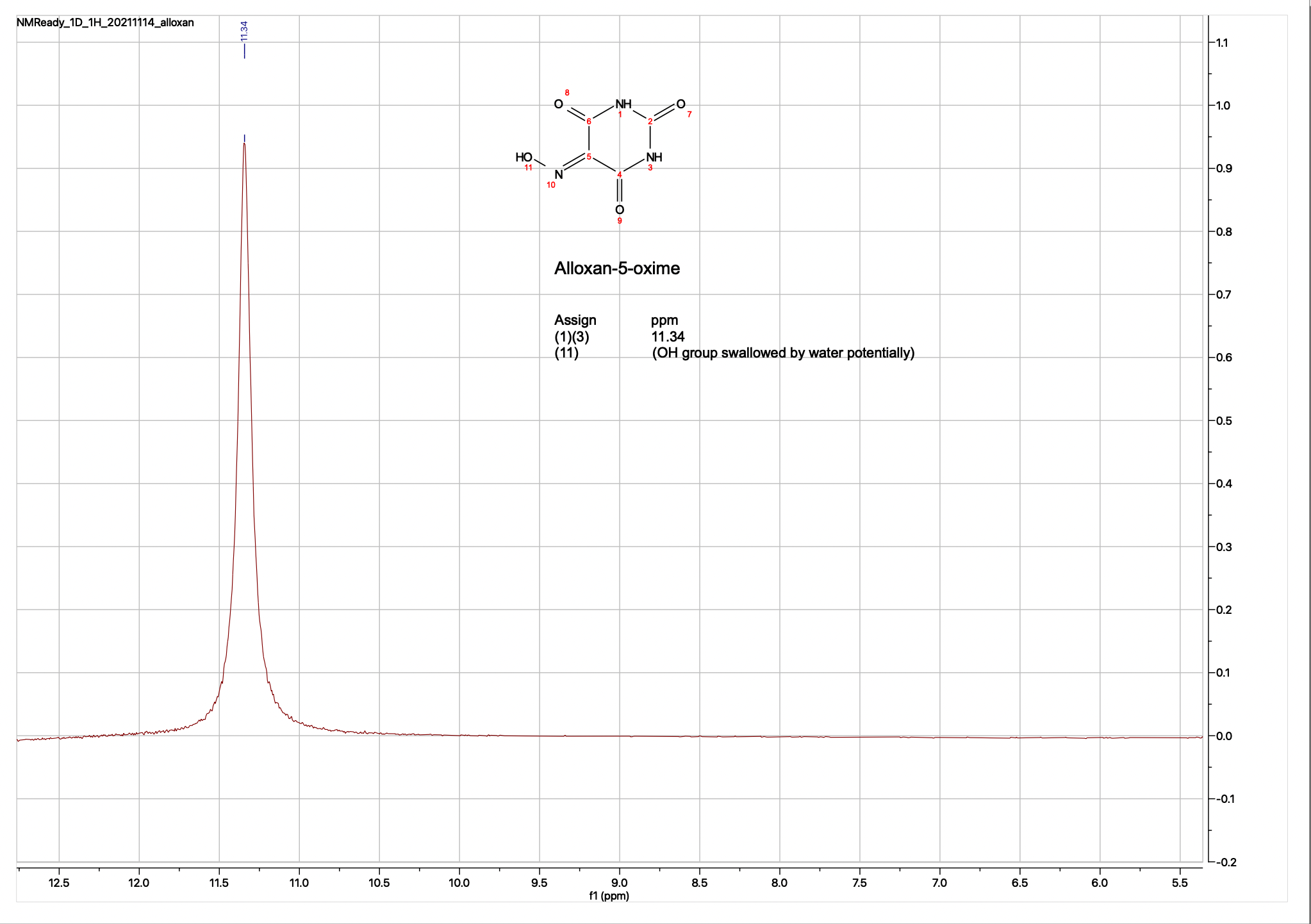Click the 11.34 peak label at top
This screenshot has width=1311, height=924.
point(244,31)
